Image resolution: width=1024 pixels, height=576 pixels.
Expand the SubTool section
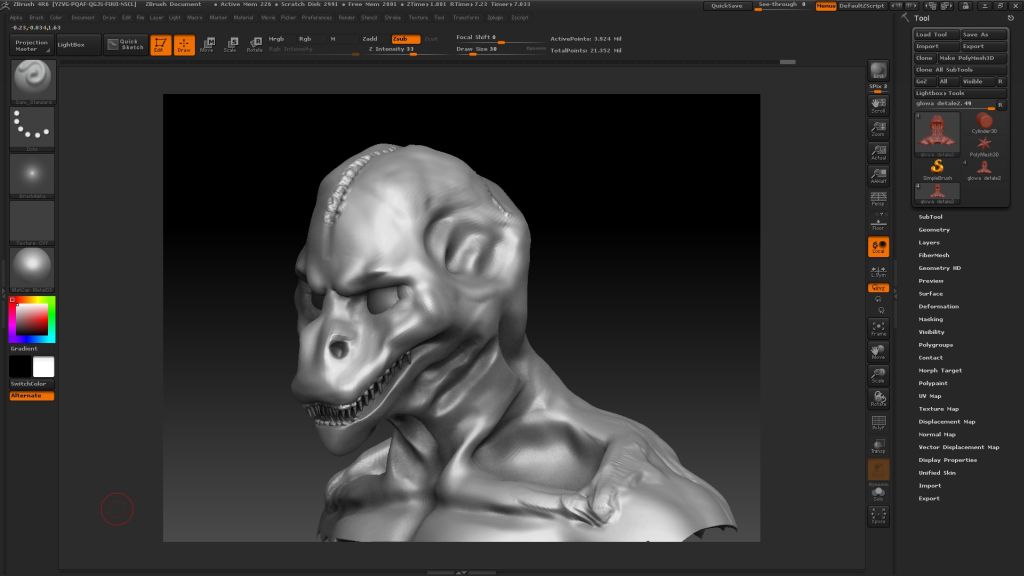click(x=931, y=217)
